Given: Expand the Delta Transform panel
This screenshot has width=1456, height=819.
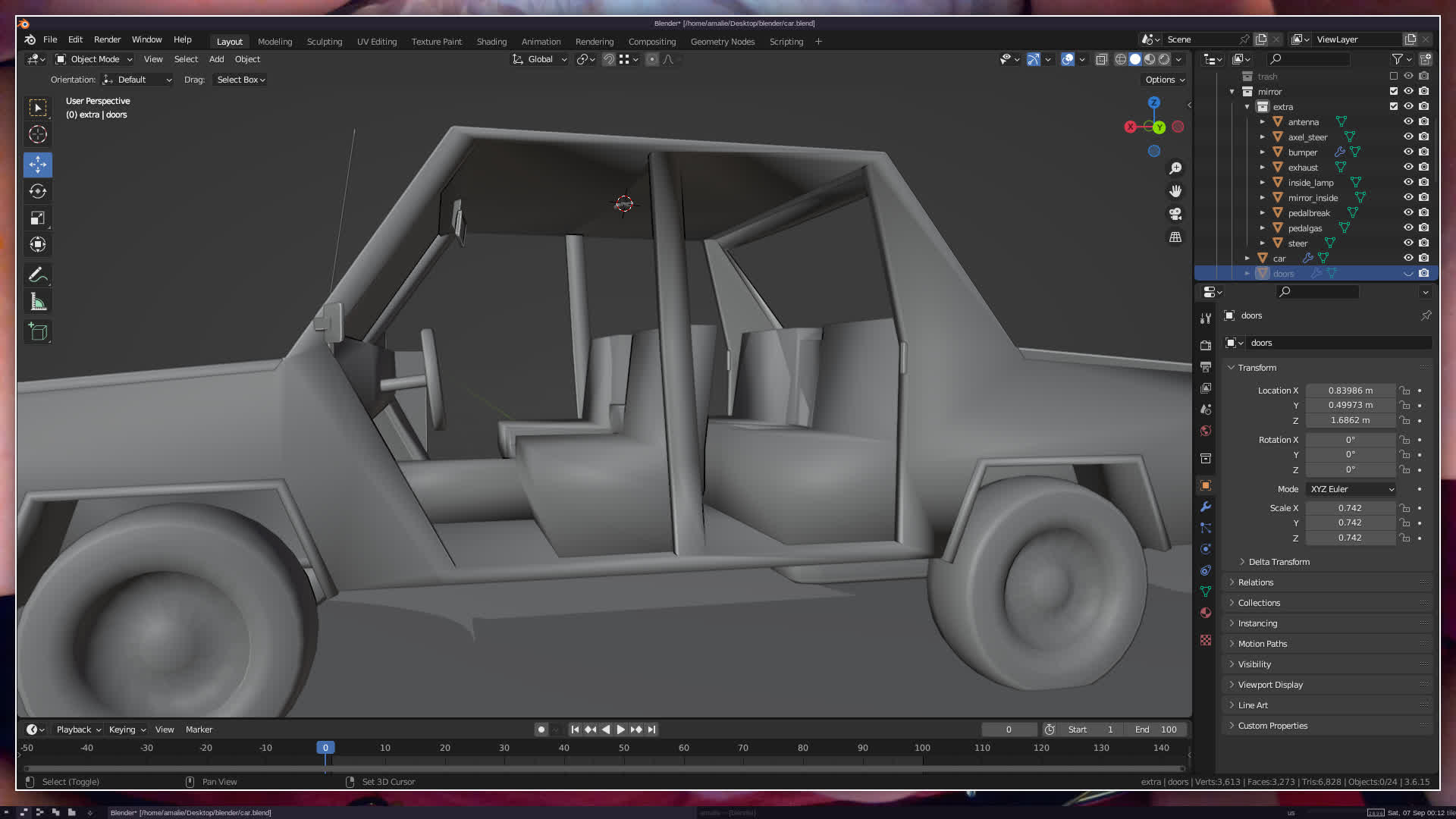Looking at the screenshot, I should pyautogui.click(x=1279, y=562).
